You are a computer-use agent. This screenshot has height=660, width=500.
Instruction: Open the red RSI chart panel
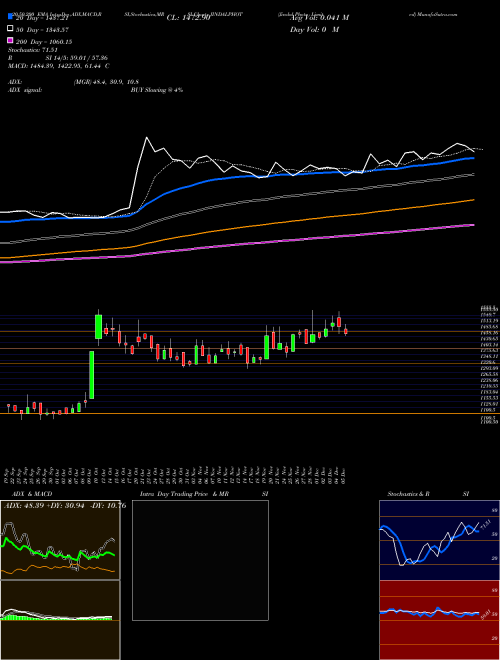coord(439,620)
